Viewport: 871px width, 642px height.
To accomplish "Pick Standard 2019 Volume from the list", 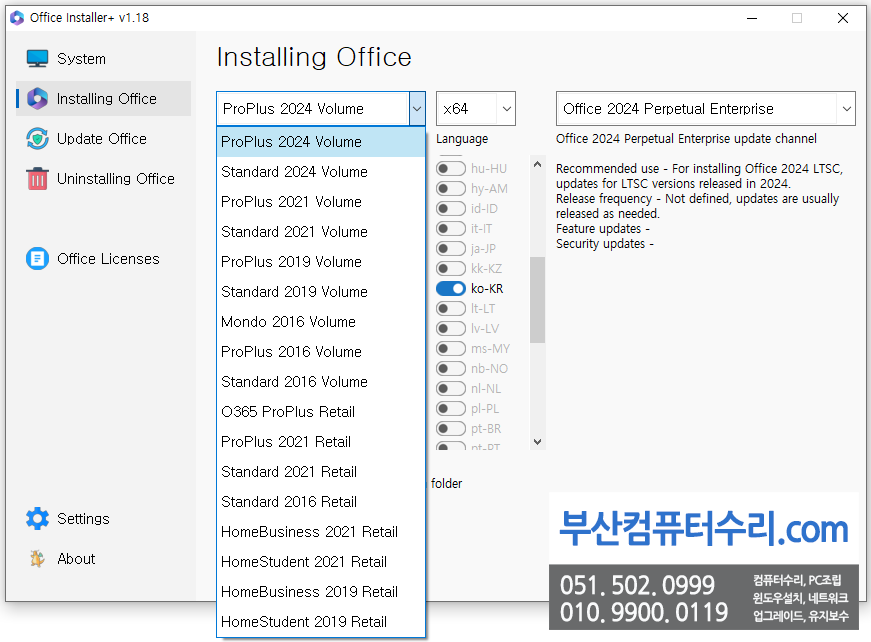I will 321,292.
